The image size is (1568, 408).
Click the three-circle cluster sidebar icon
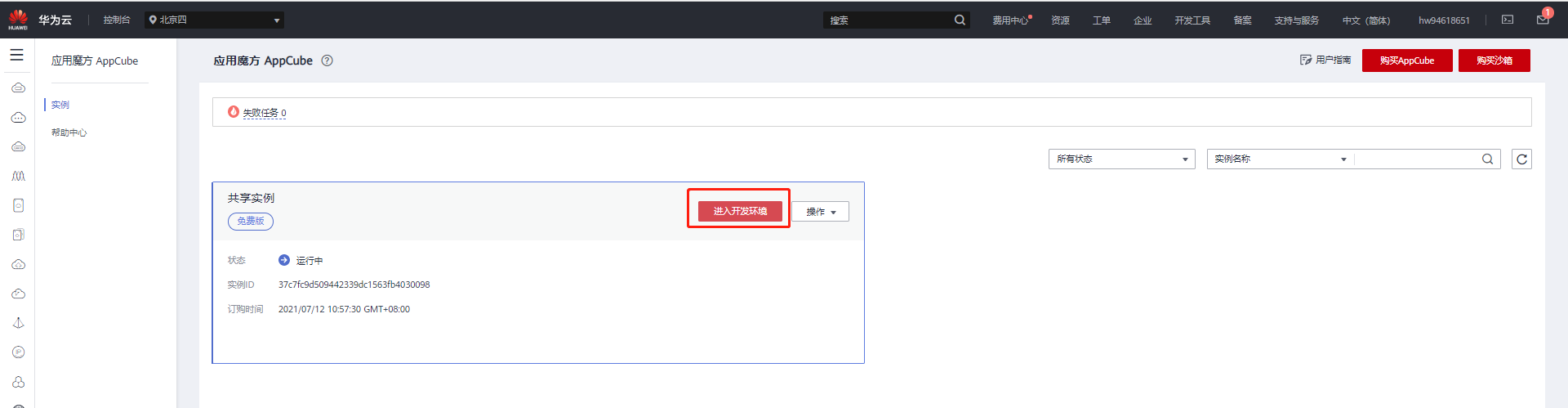tap(18, 382)
